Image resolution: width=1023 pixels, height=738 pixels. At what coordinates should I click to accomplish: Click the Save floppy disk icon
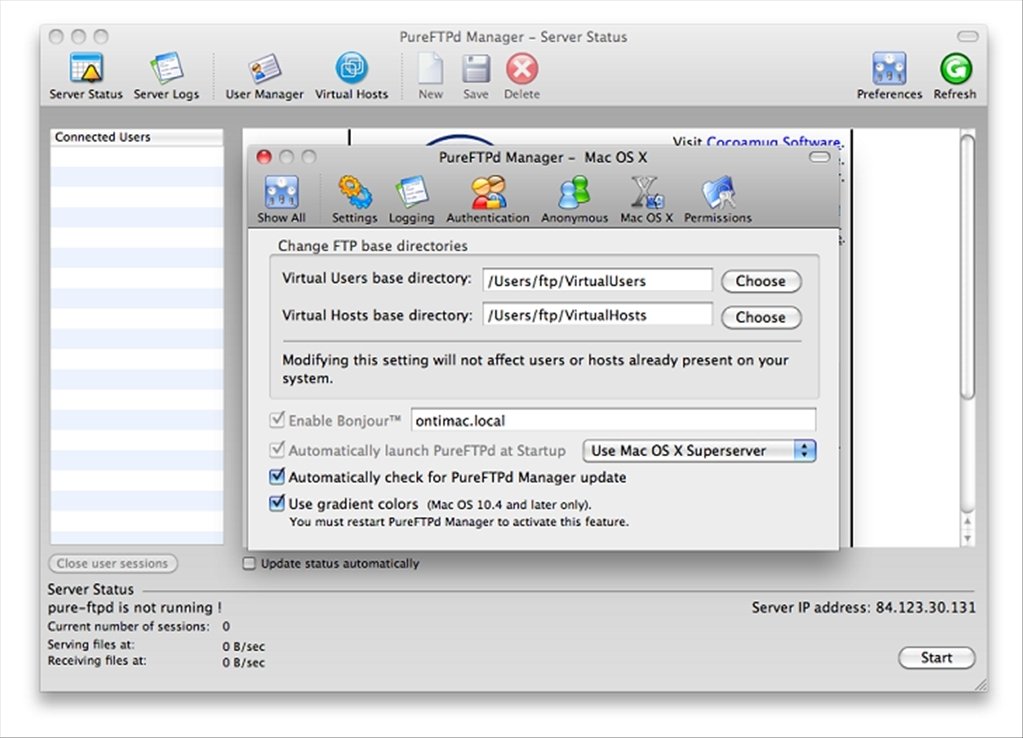pyautogui.click(x=476, y=76)
